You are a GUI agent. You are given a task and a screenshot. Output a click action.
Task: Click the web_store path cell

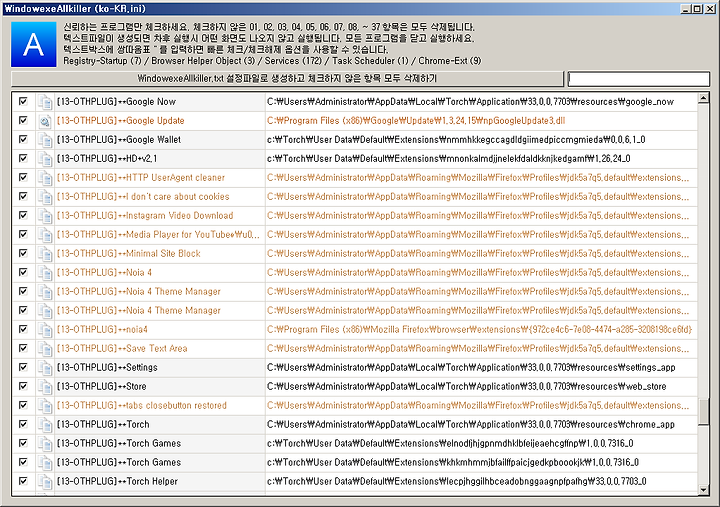[x=467, y=387]
